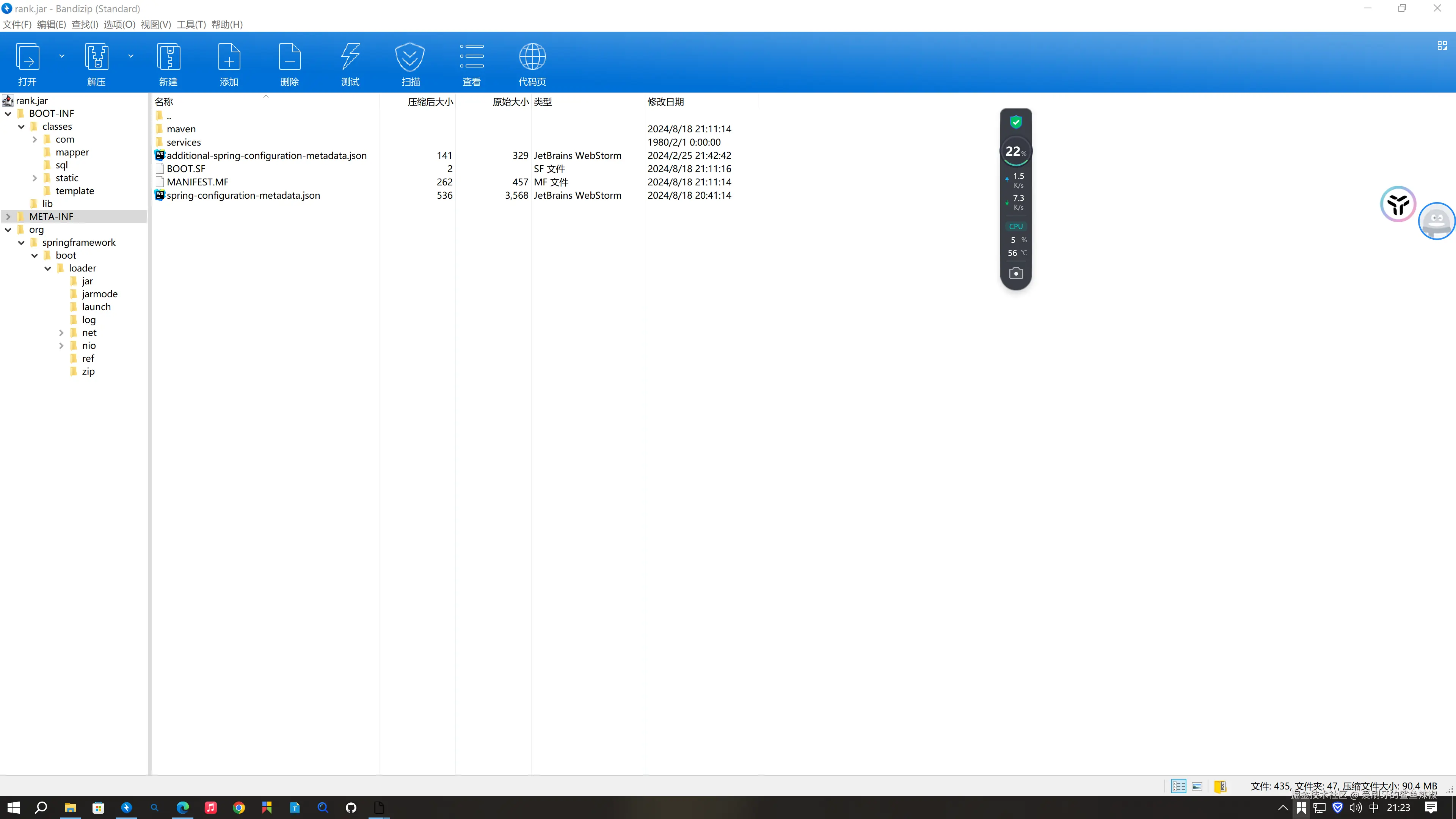Image resolution: width=1456 pixels, height=819 pixels.
Task: Open the dropdown arrow next to Extract
Action: 130,56
